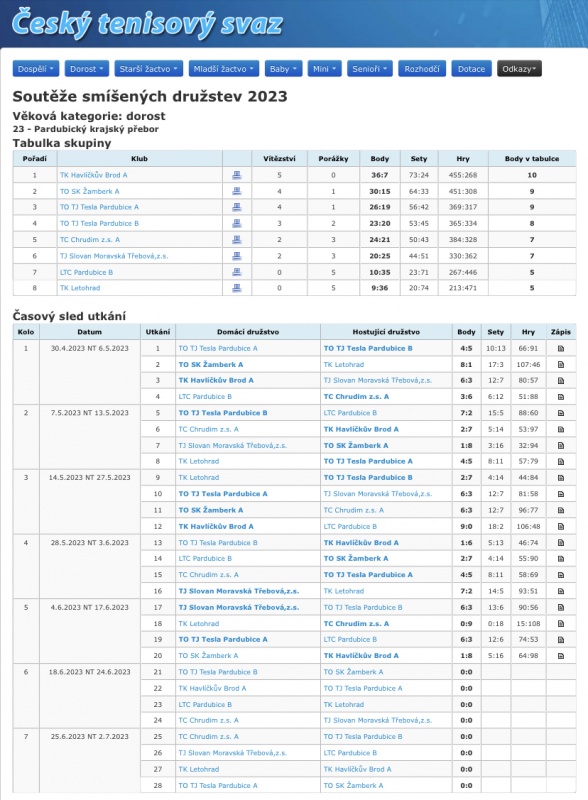Expand the Senioři dropdown menu
The image size is (588, 800).
(370, 69)
